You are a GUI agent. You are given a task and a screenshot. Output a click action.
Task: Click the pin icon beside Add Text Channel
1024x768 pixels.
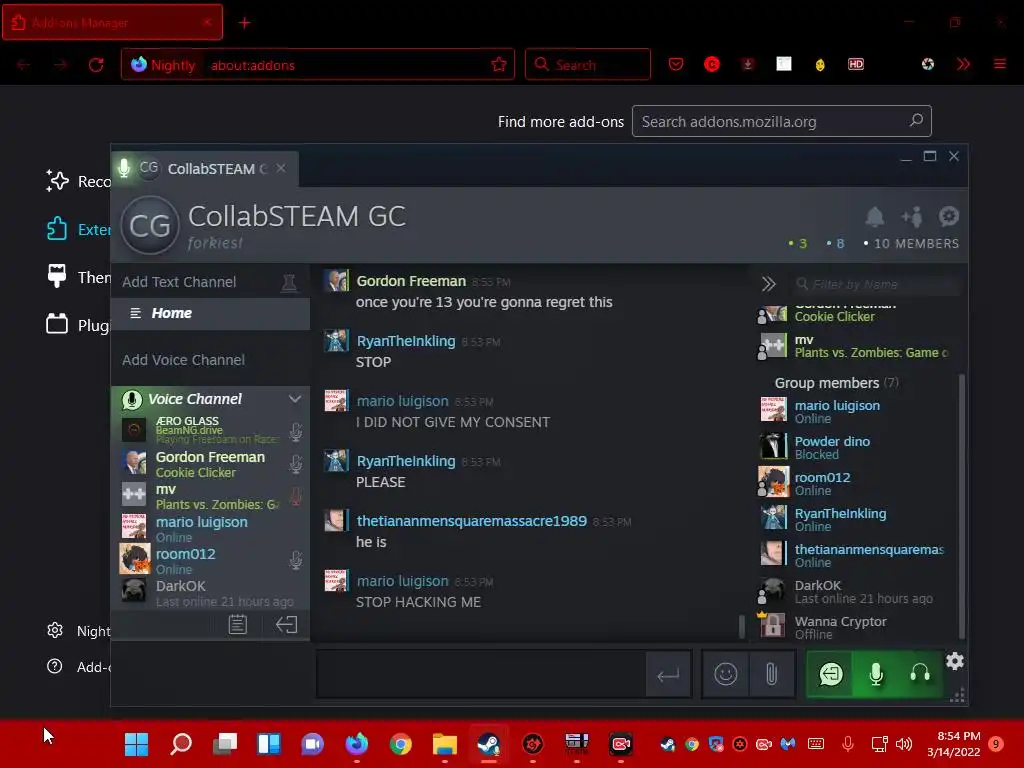coord(289,283)
